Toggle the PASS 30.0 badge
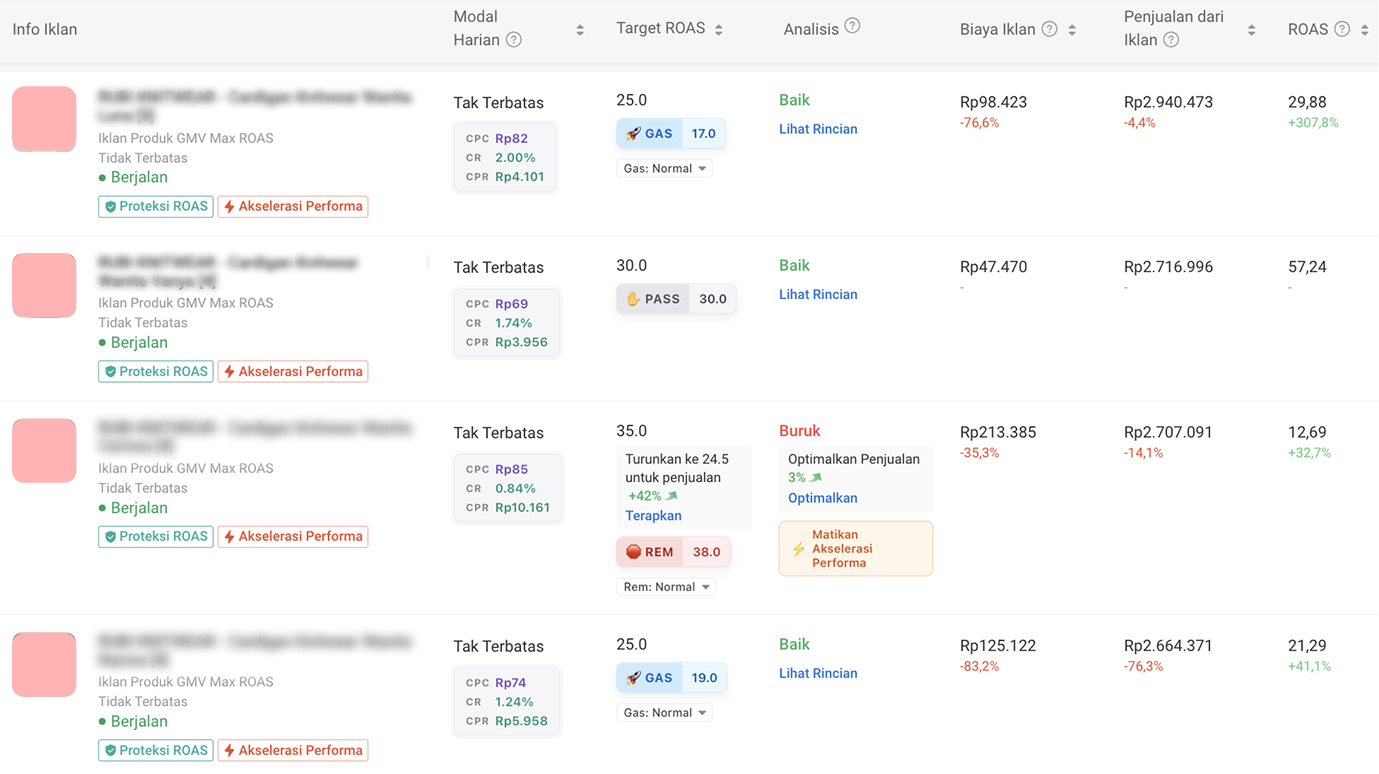 [676, 299]
